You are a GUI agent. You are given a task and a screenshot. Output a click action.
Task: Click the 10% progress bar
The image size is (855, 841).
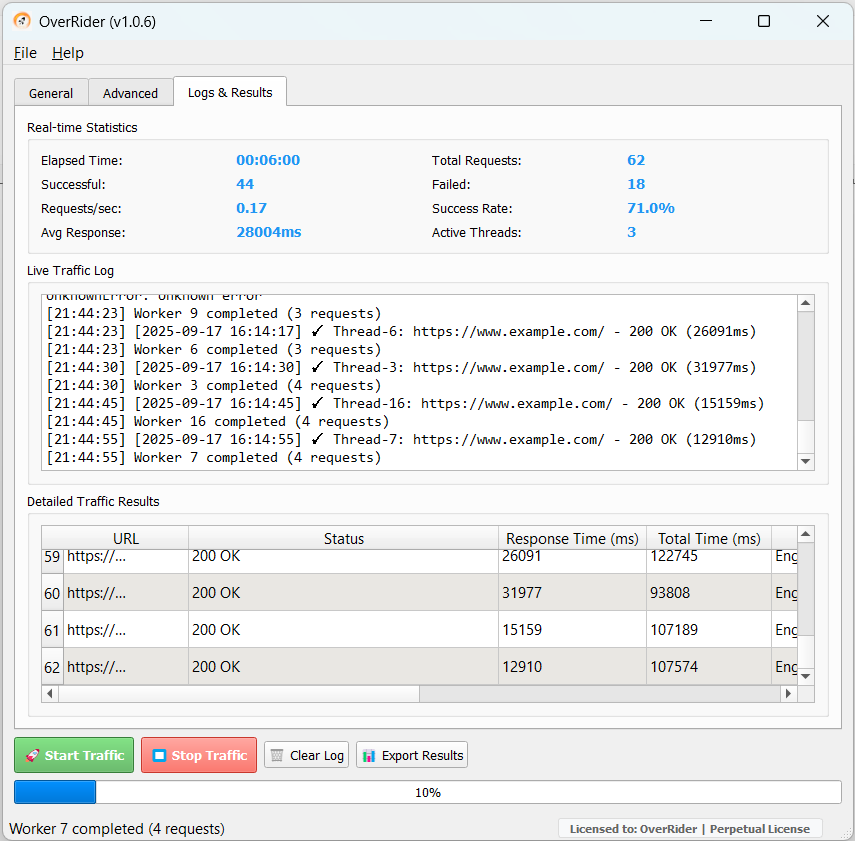(427, 792)
